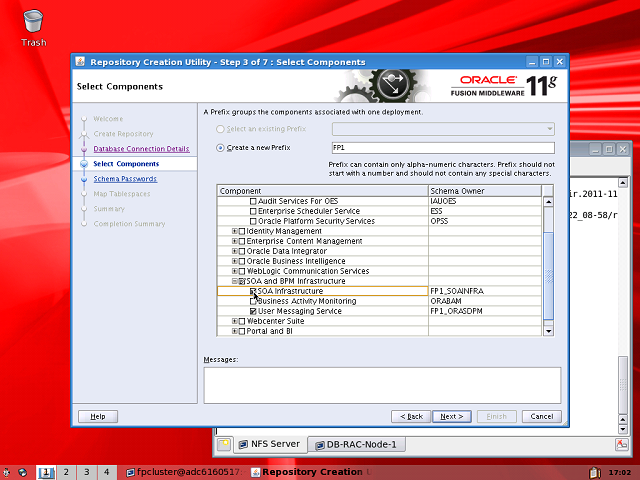Click the Back button
The height and width of the screenshot is (480, 640).
pyautogui.click(x=411, y=416)
